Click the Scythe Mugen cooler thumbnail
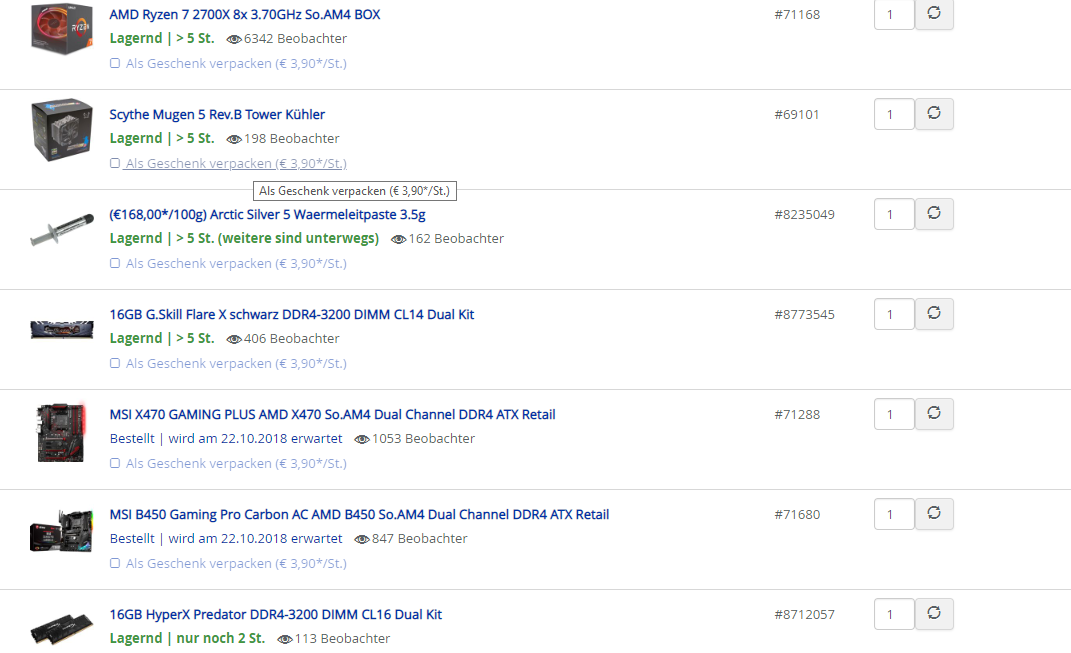This screenshot has width=1071, height=653. point(62,130)
